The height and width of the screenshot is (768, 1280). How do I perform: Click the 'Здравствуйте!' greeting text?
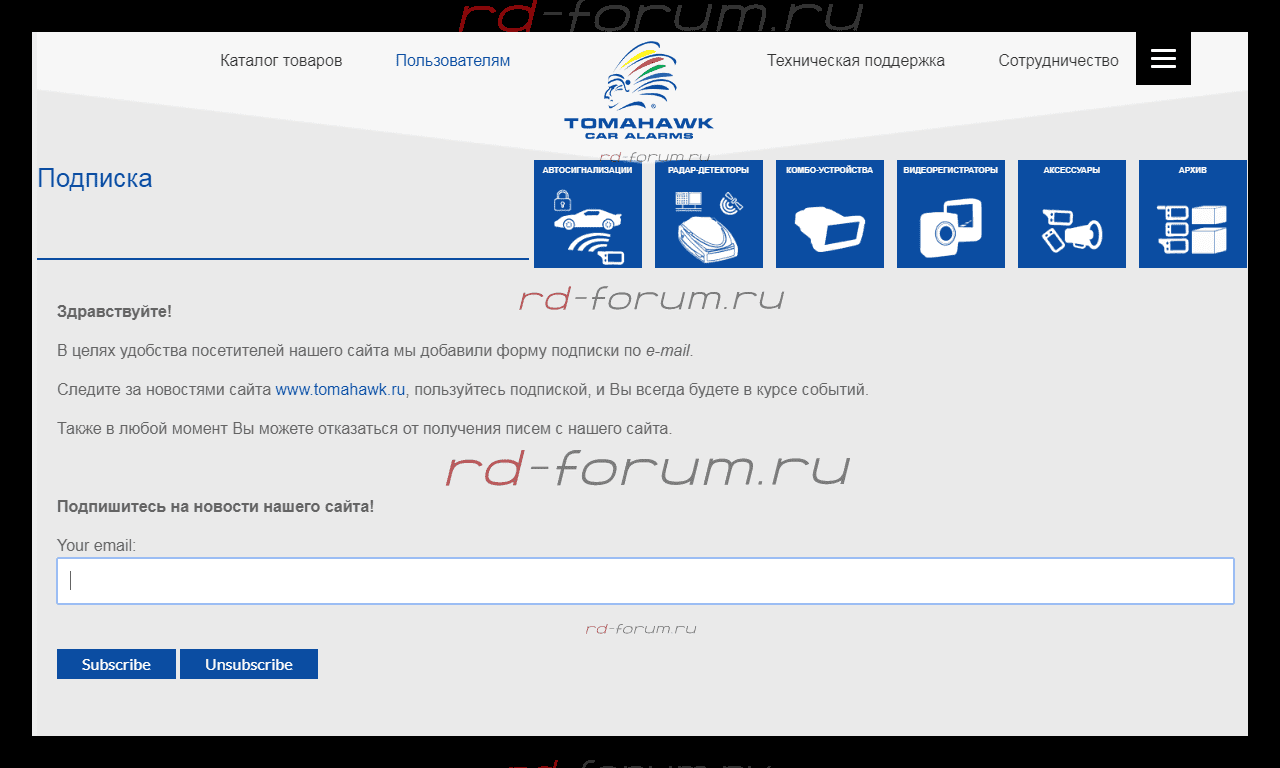[114, 312]
